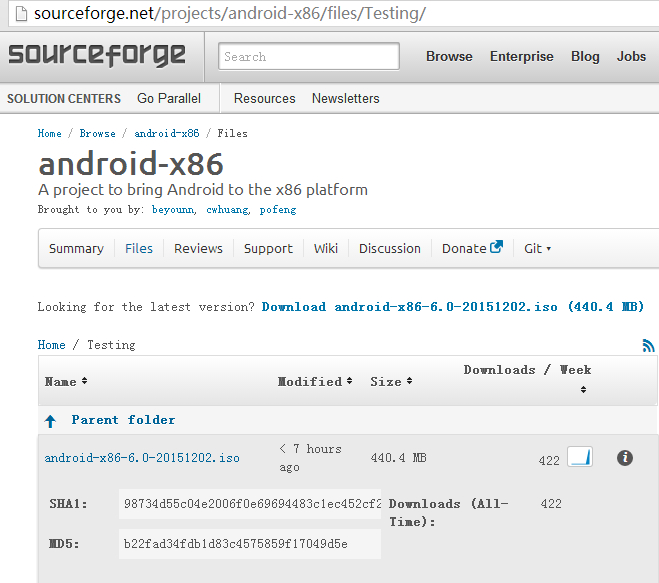
Task: Go to Parent folder
Action: click(x=123, y=420)
